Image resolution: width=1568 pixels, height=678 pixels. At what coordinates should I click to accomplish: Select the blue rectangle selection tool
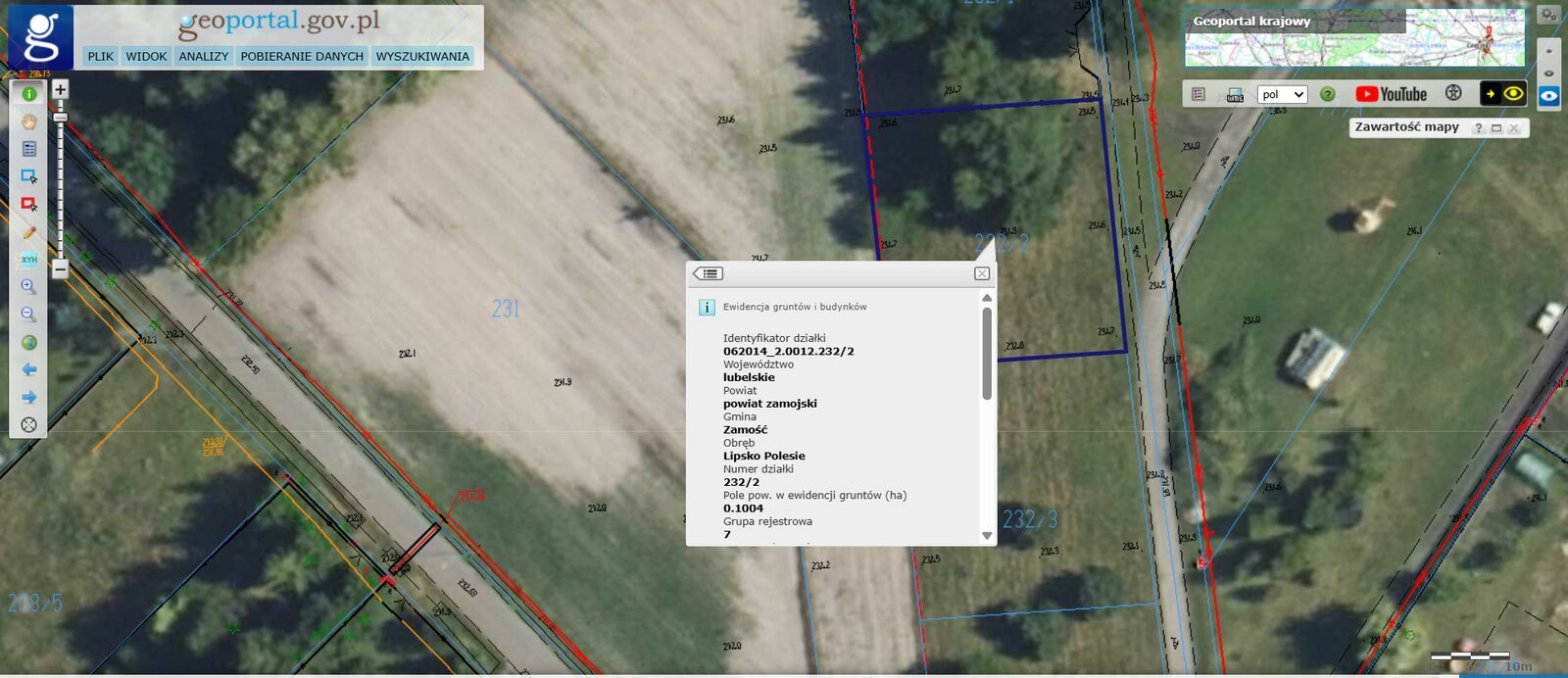[x=29, y=176]
